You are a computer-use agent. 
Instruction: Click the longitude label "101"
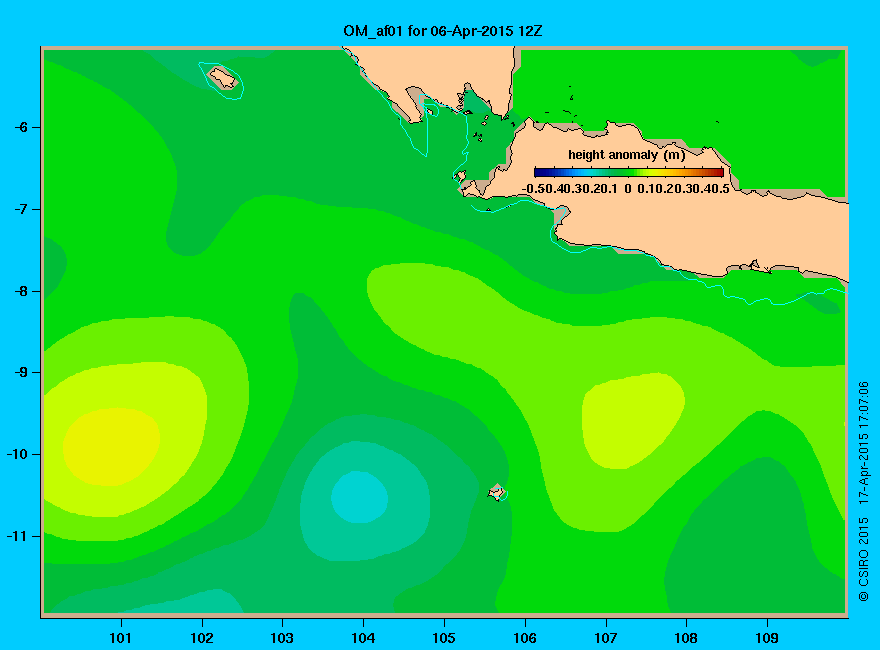tap(120, 638)
